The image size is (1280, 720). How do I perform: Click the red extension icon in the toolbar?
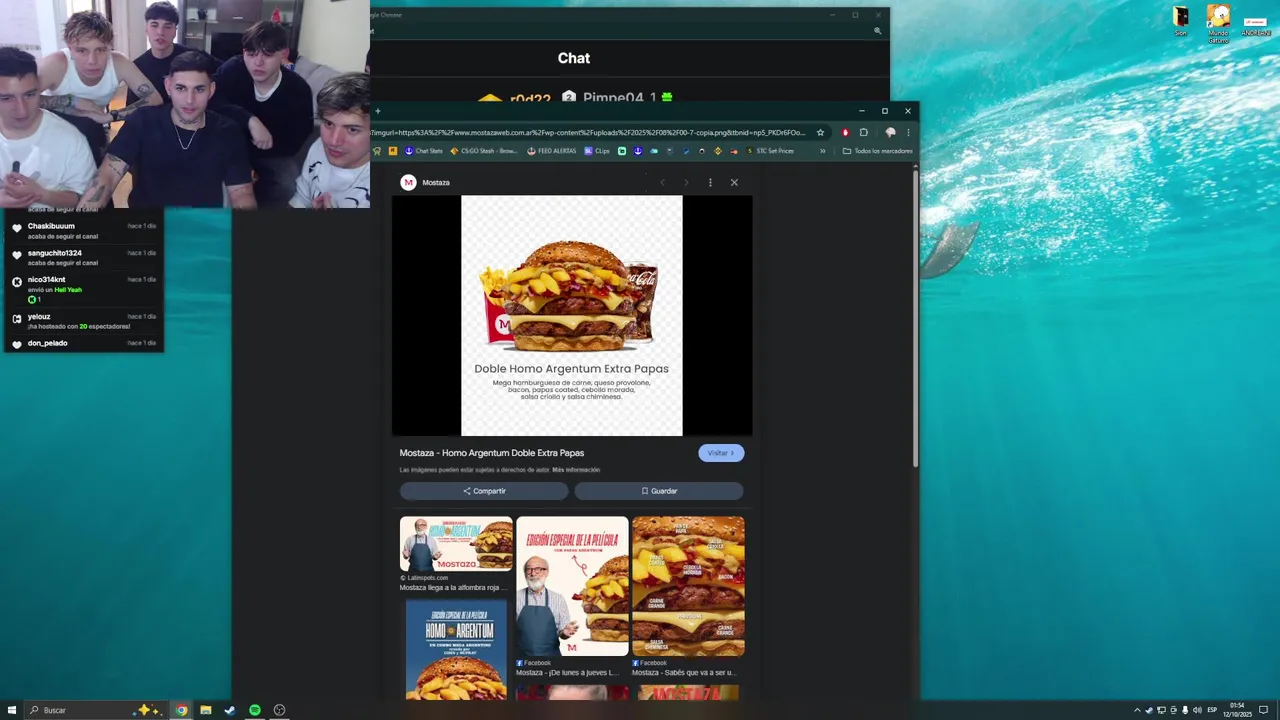point(845,132)
